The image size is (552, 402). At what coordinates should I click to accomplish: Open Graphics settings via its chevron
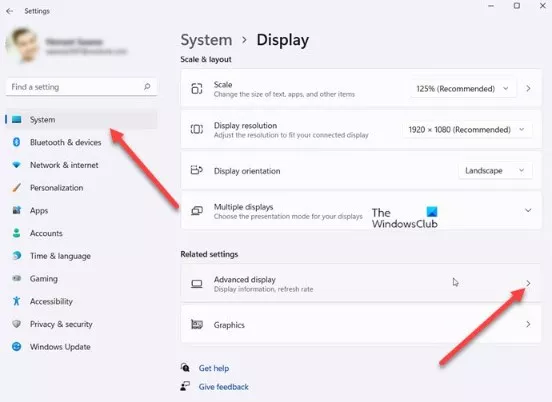coord(528,324)
